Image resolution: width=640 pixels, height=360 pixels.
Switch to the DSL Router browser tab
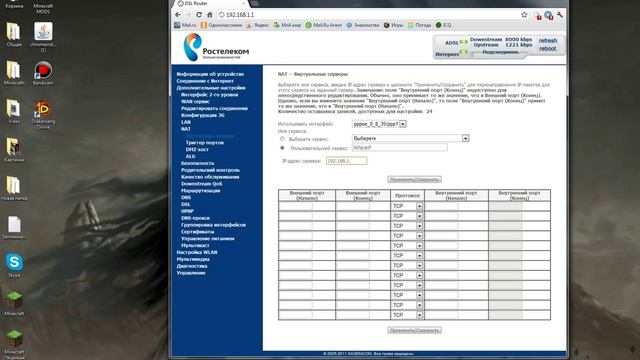[x=210, y=3]
